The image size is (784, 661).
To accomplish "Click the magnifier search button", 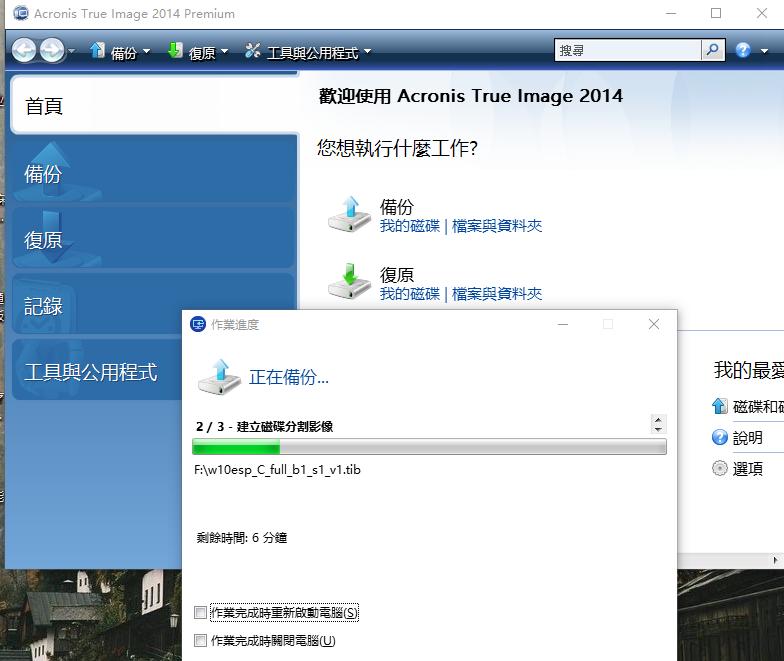I will [x=713, y=50].
